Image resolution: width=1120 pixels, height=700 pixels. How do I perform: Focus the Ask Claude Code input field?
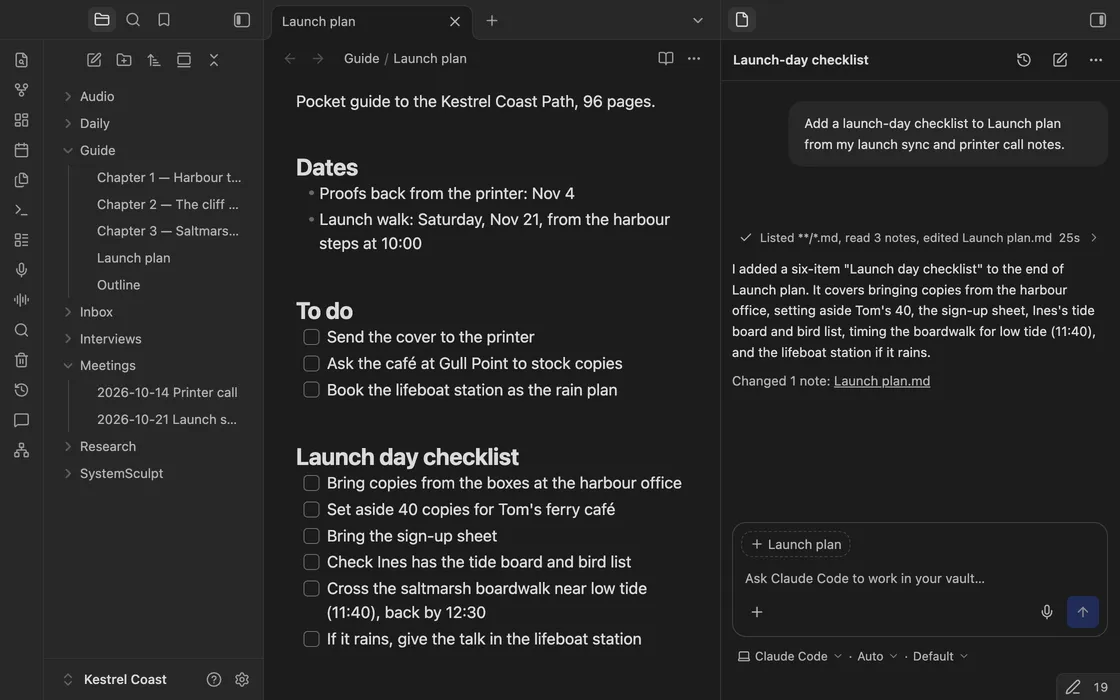point(919,579)
